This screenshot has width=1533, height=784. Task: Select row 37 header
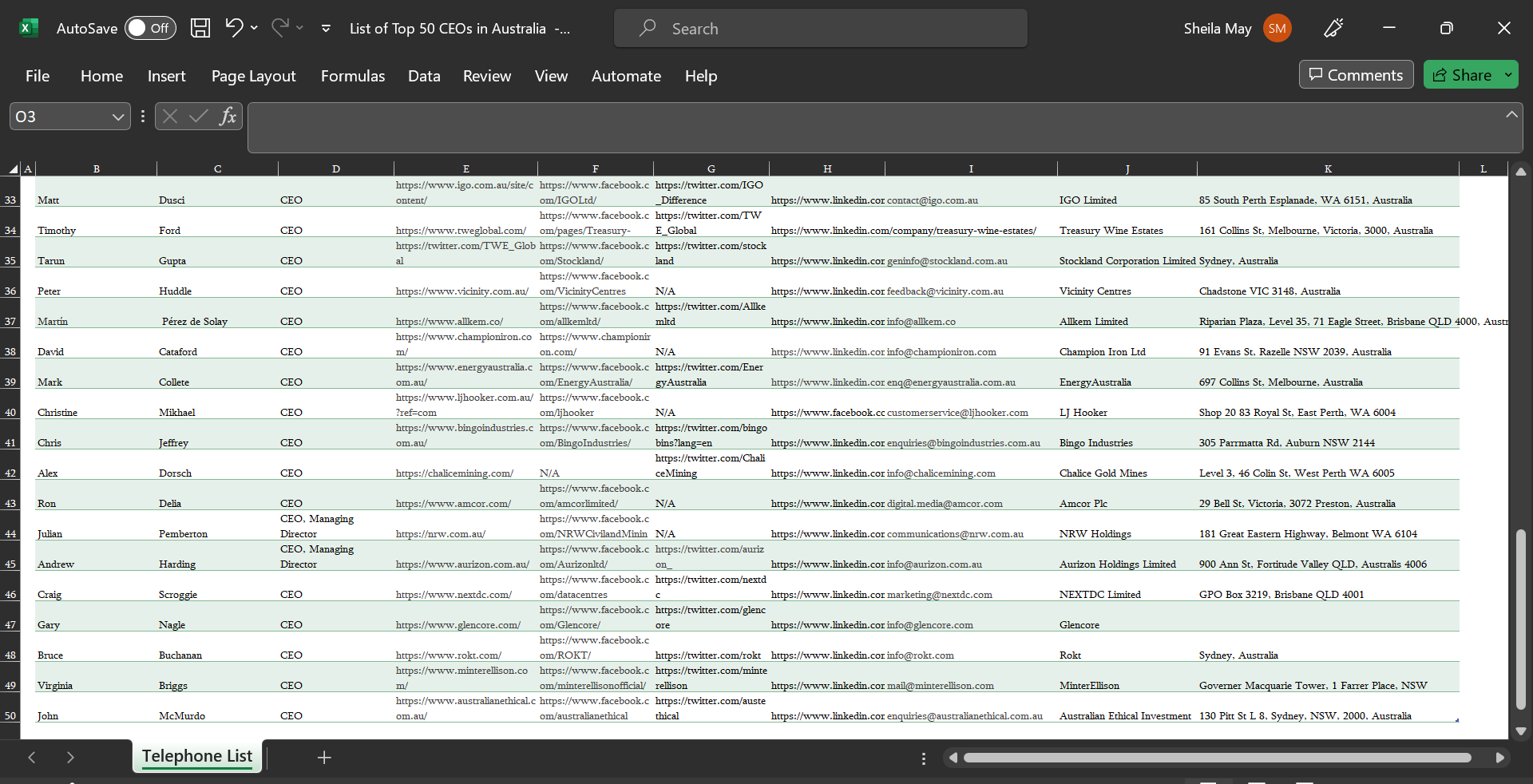click(10, 315)
